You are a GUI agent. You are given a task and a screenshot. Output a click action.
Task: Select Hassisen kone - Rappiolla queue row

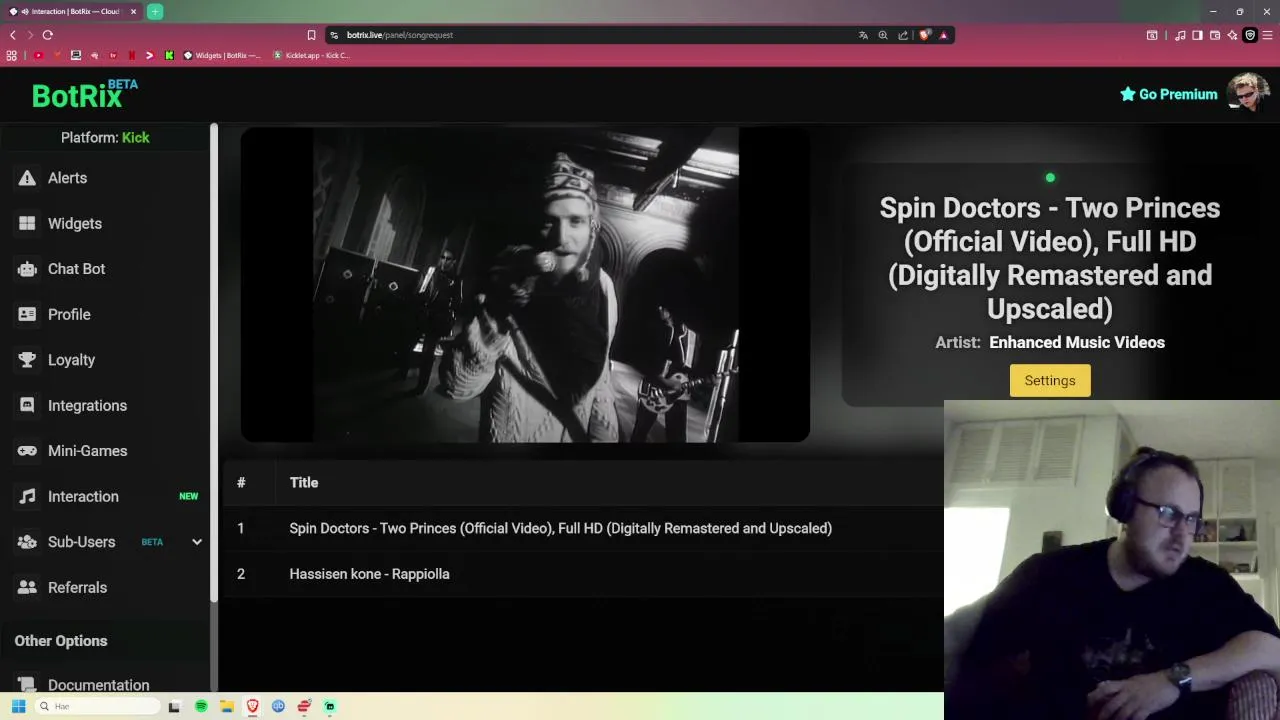click(x=583, y=574)
